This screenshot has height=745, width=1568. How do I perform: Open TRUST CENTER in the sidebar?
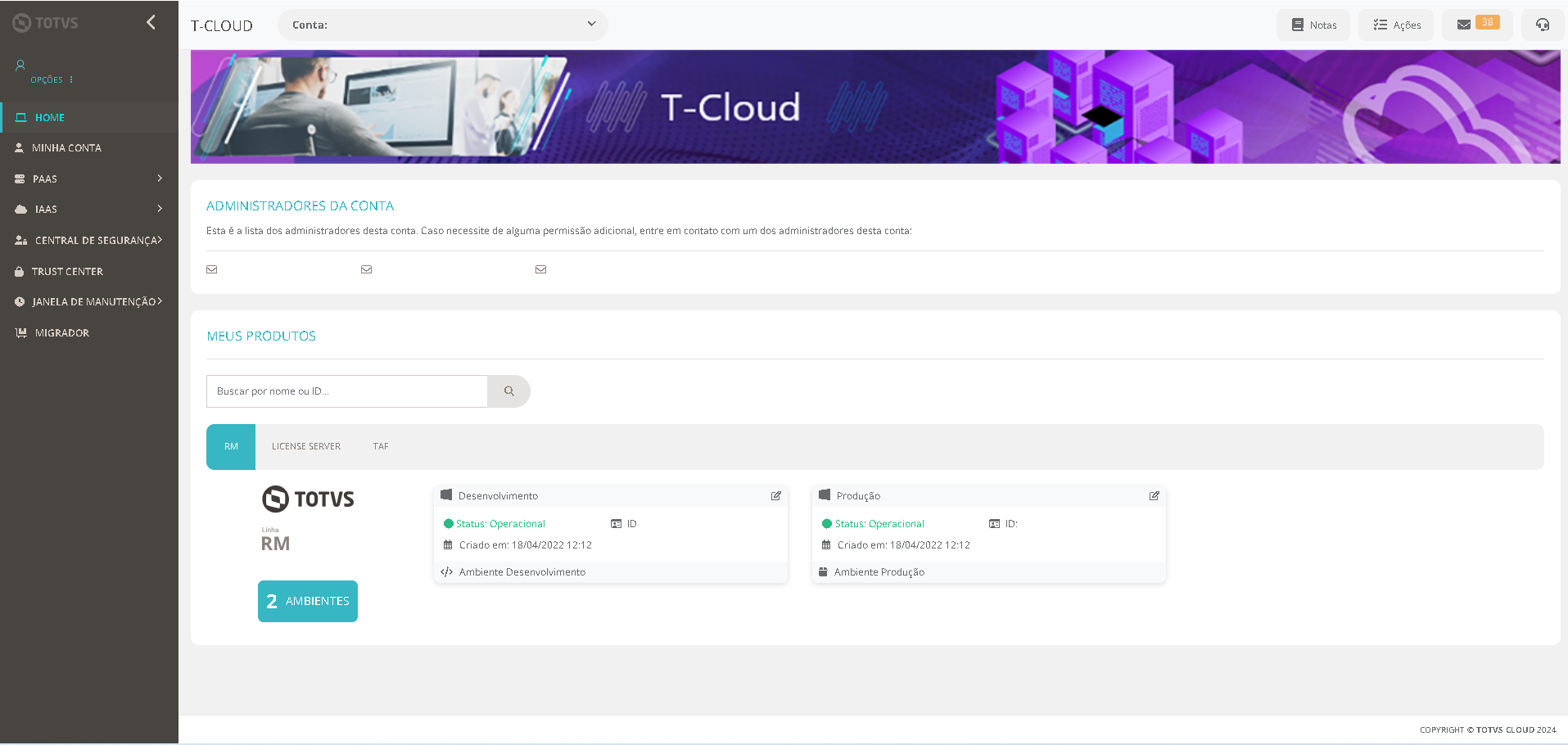tap(89, 271)
